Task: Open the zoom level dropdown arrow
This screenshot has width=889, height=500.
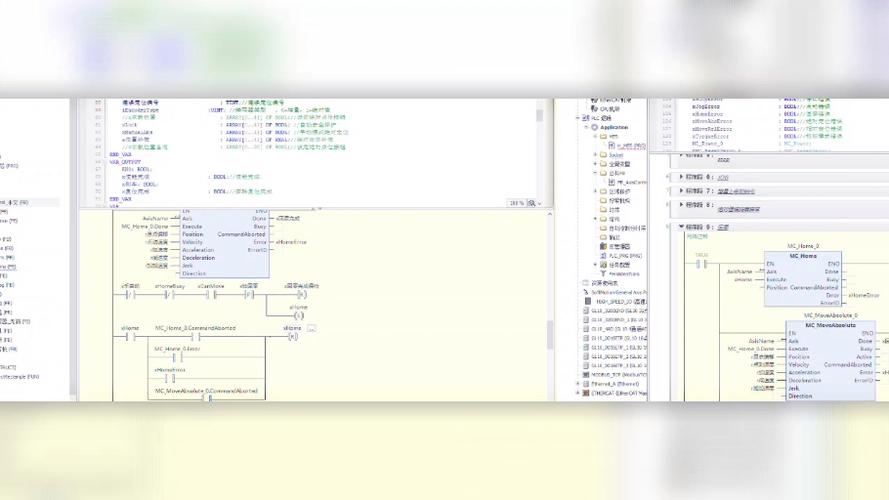Action: coord(539,204)
